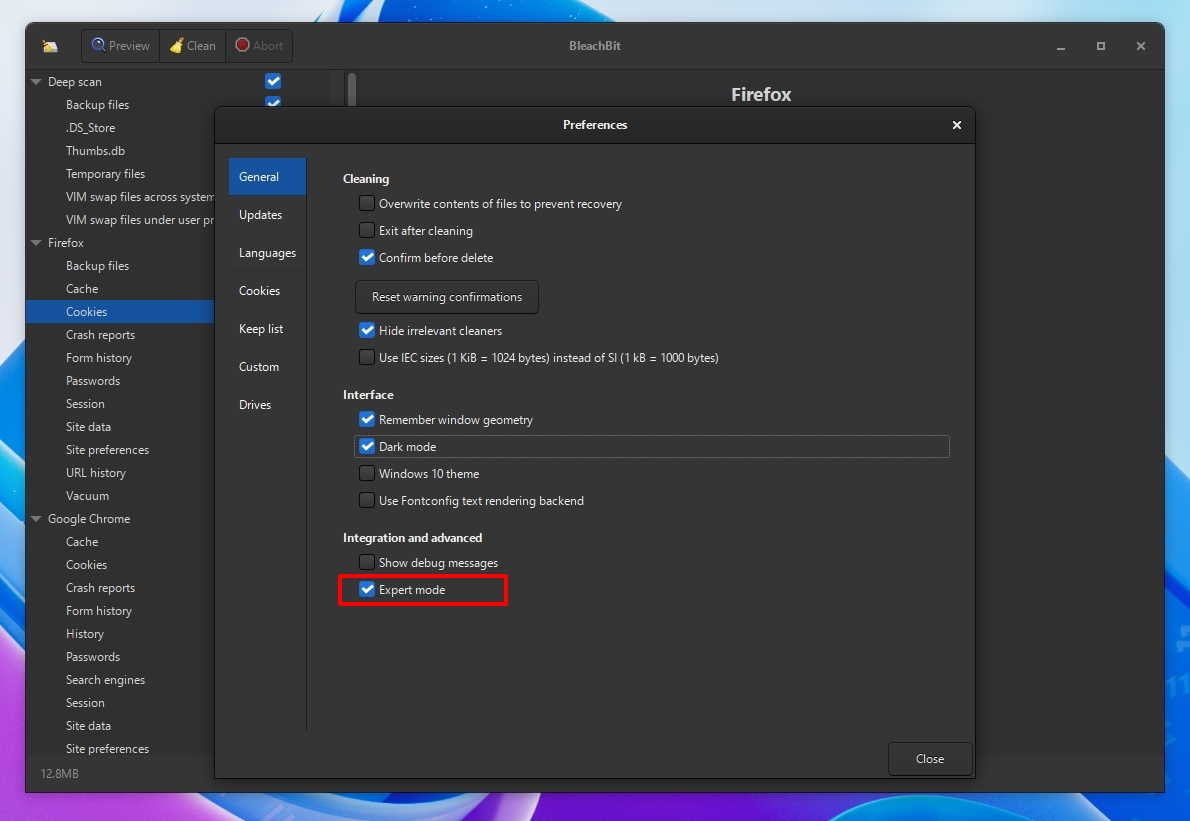Viewport: 1190px width, 821px height.
Task: Click the Firefox heading in main panel
Action: 761,94
